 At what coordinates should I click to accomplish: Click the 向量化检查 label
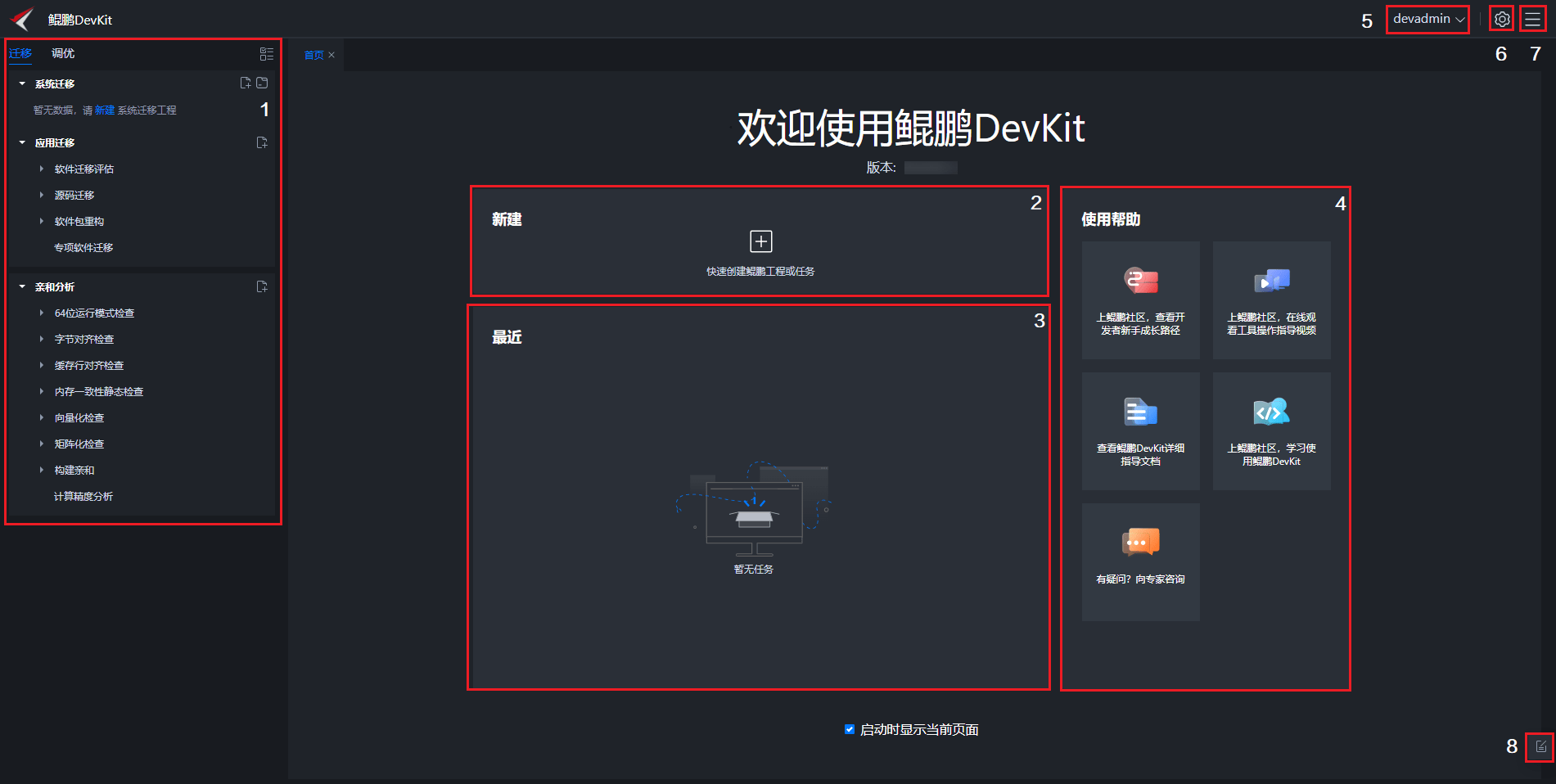tap(79, 417)
